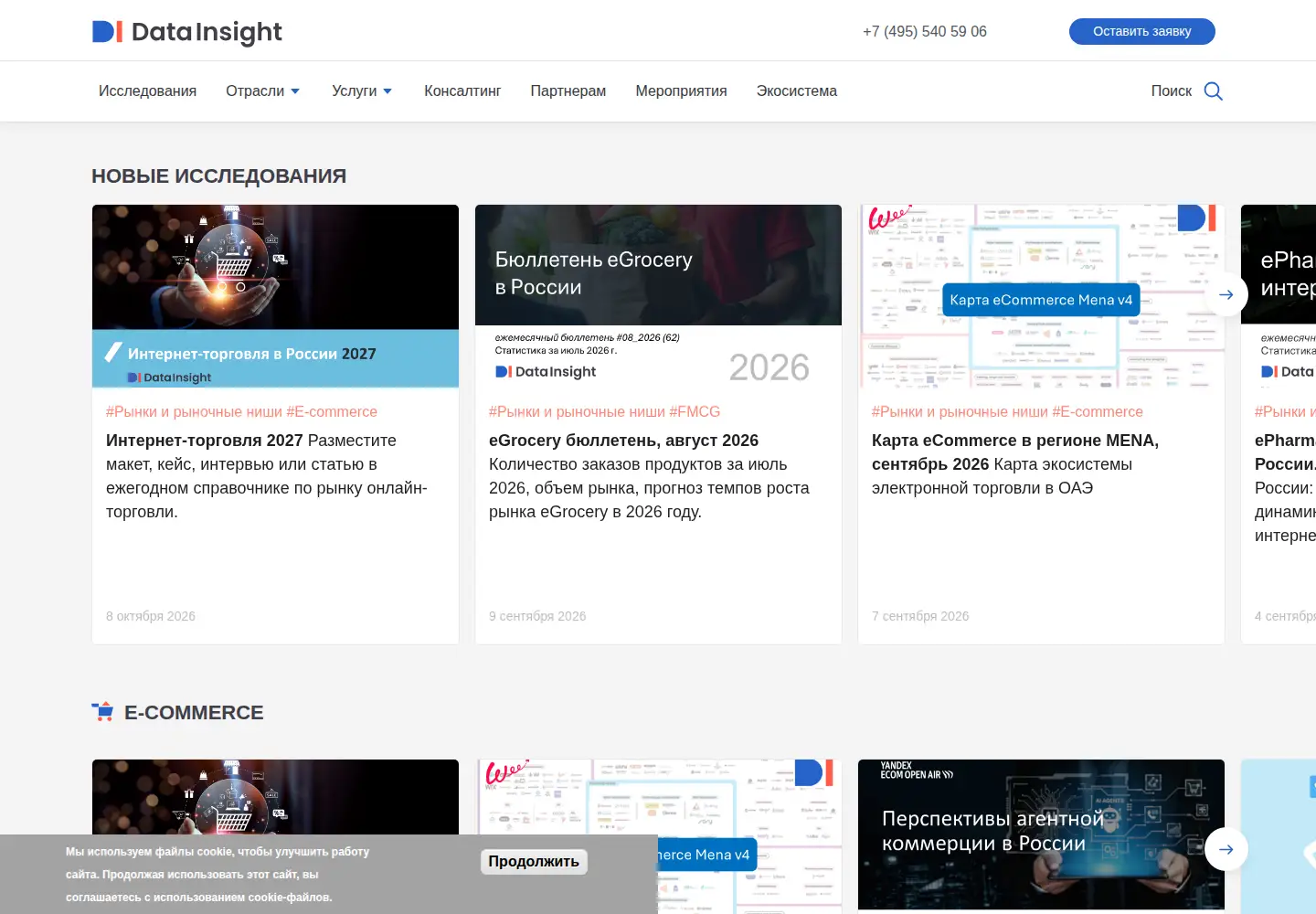Click the Оставить заявку button
The width and height of the screenshot is (1316, 914).
(1142, 31)
